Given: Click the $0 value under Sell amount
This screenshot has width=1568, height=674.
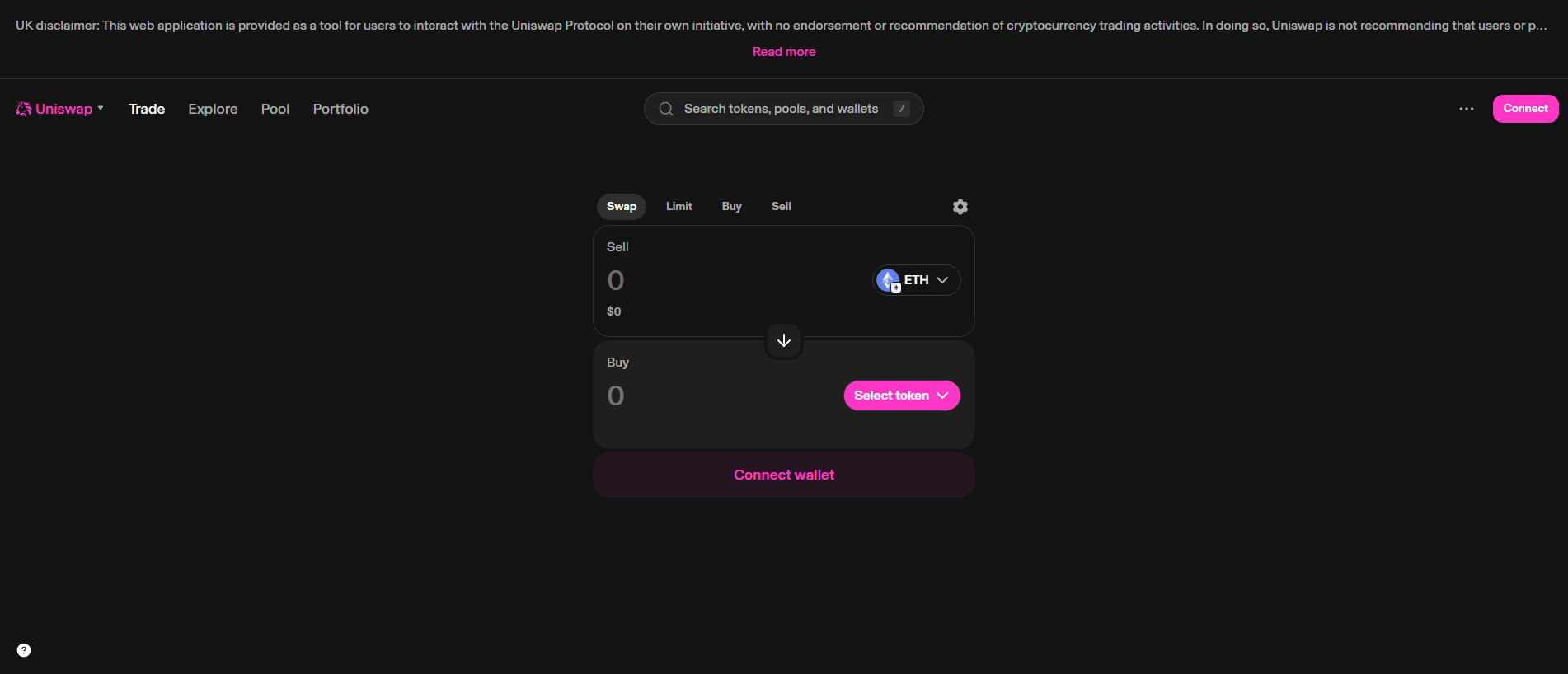Looking at the screenshot, I should coord(614,311).
